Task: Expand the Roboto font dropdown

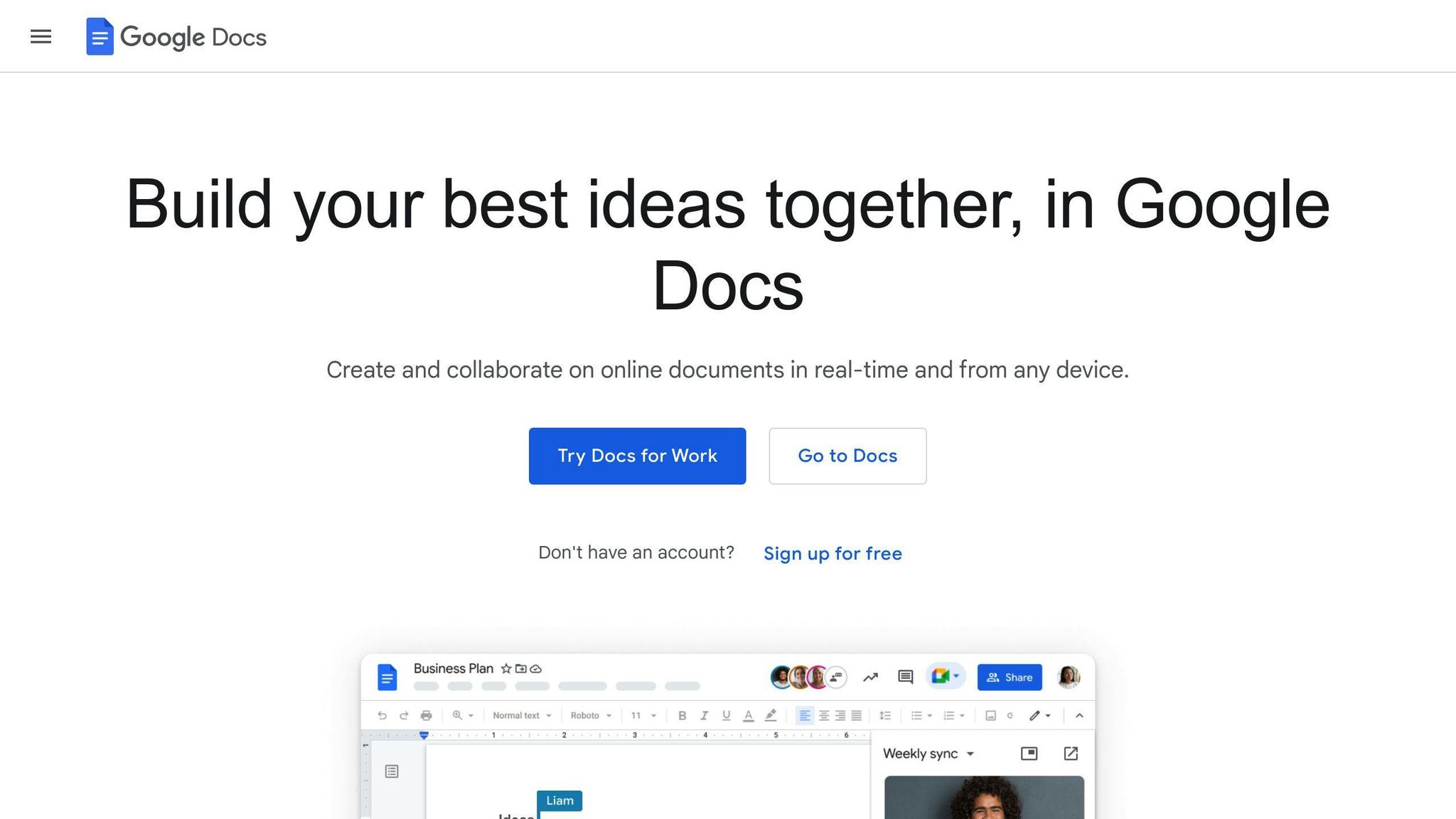Action: tap(590, 715)
